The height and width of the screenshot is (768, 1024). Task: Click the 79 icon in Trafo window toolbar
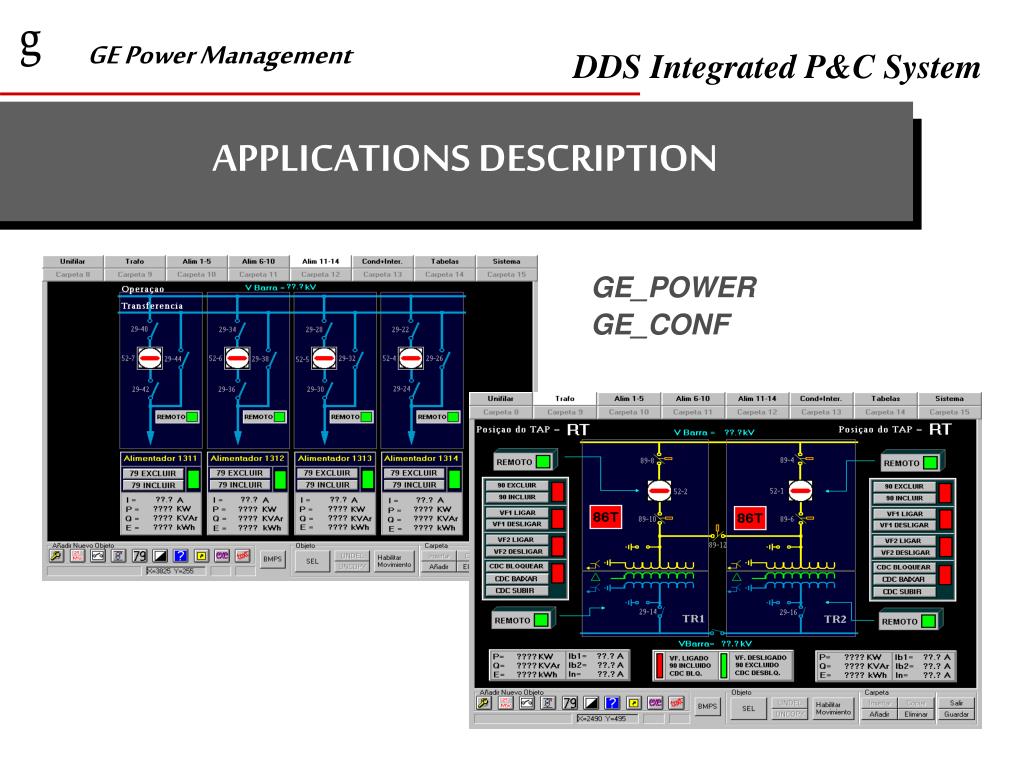click(x=569, y=703)
